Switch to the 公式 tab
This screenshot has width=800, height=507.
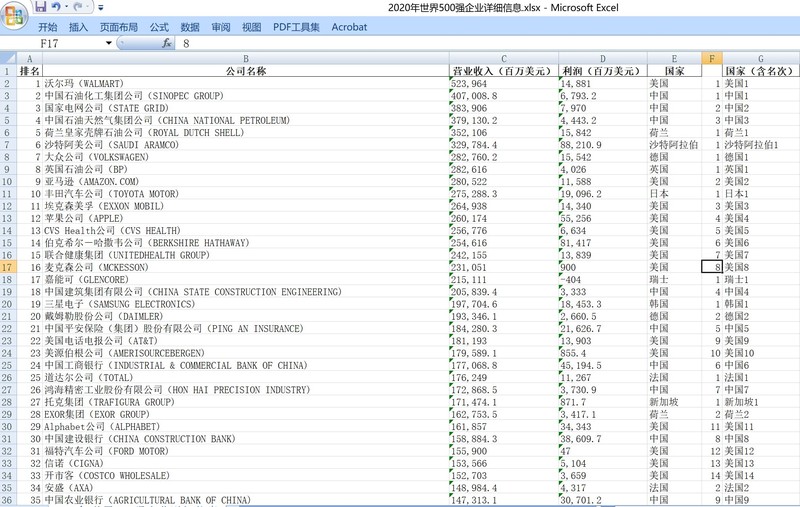click(x=159, y=27)
